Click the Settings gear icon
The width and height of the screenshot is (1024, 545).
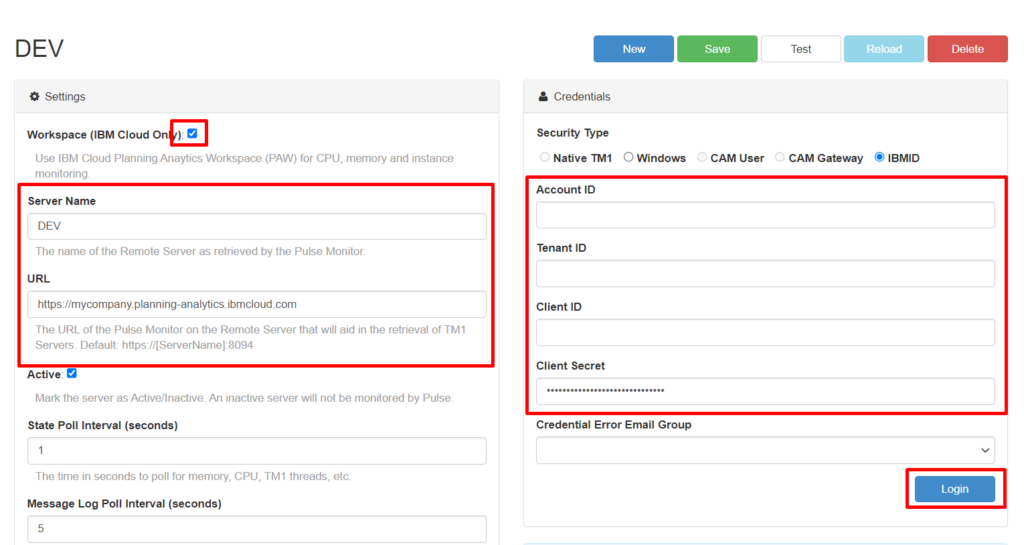(34, 97)
